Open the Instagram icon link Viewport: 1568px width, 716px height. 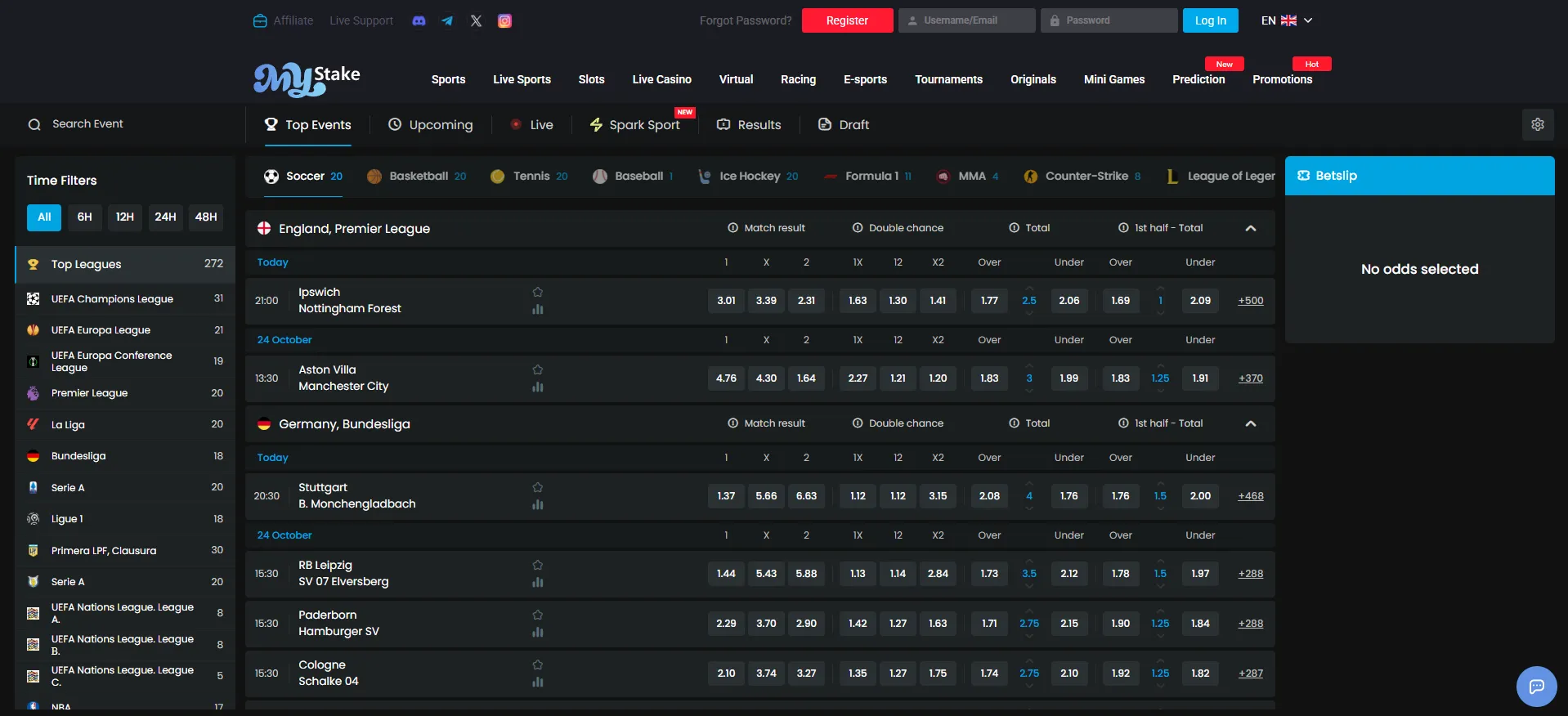click(x=504, y=21)
